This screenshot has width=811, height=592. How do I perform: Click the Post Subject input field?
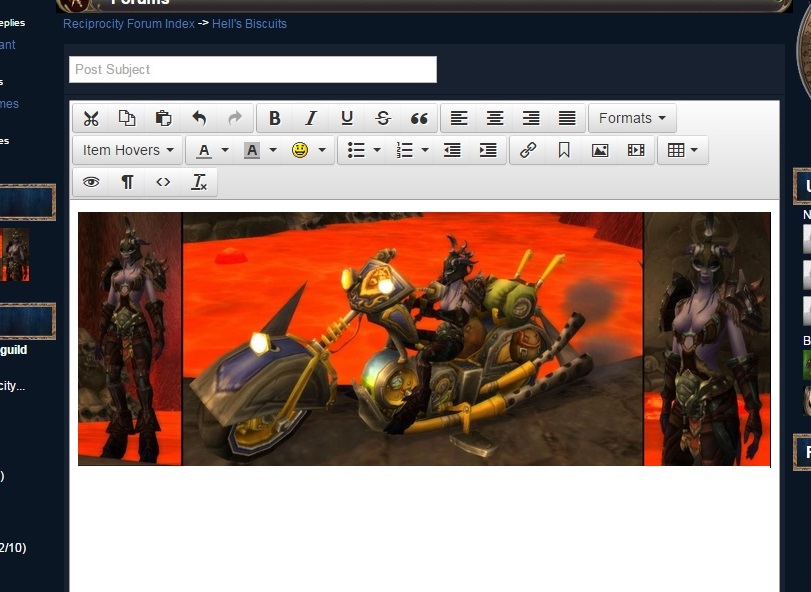pos(253,69)
